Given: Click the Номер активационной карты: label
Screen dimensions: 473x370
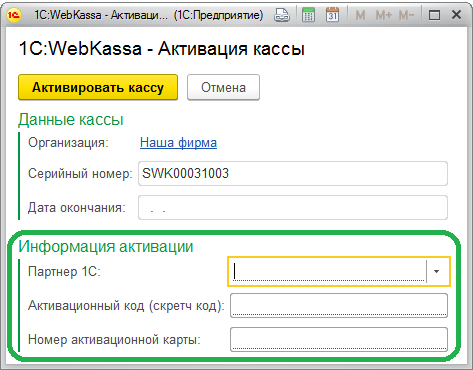Looking at the screenshot, I should click(114, 340).
